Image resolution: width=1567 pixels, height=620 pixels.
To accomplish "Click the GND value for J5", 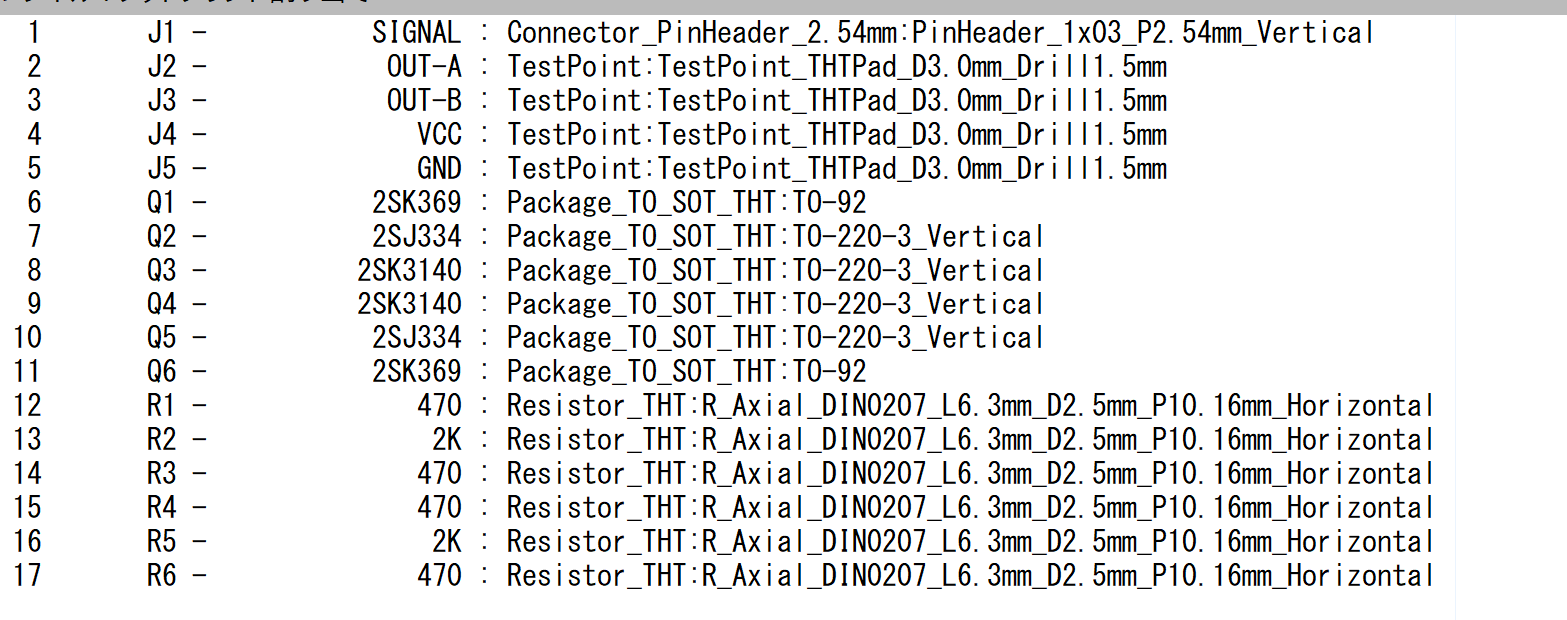I will point(439,168).
